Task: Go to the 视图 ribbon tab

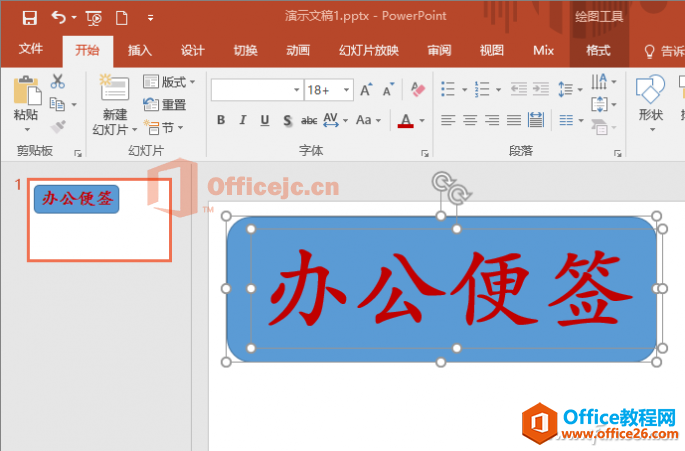Action: click(492, 51)
